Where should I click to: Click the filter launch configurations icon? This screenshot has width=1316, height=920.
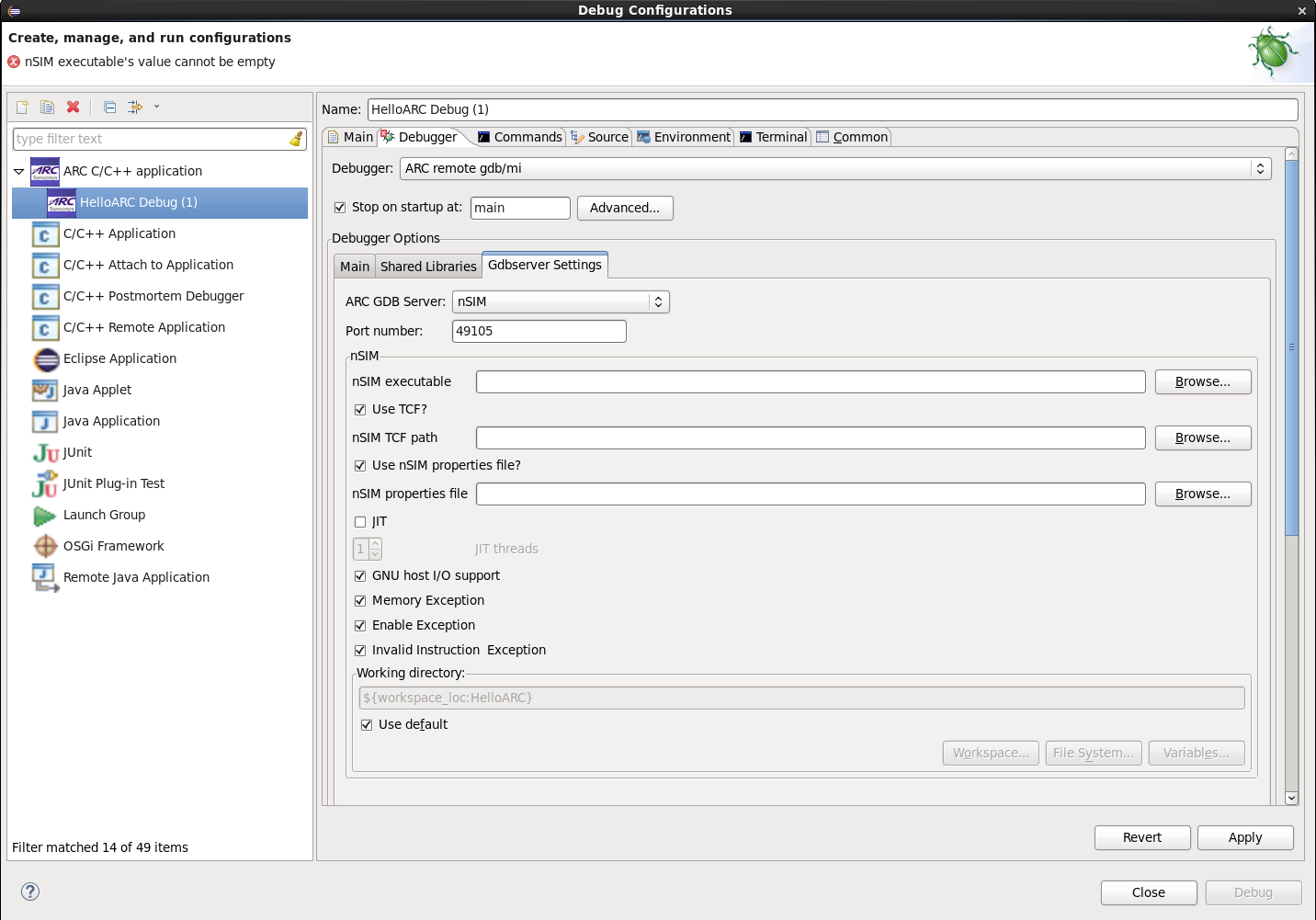(x=135, y=107)
